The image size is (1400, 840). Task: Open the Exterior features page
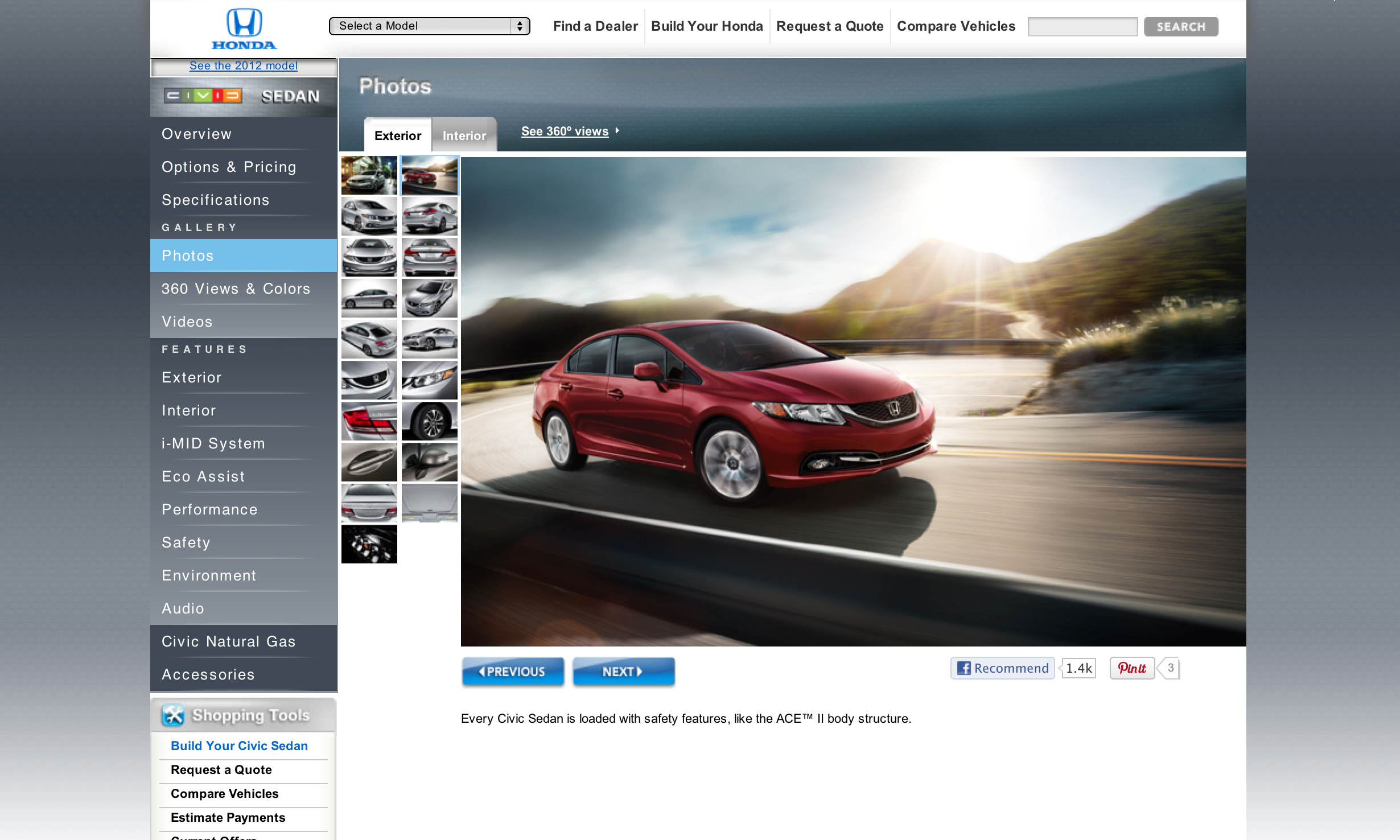(x=244, y=378)
